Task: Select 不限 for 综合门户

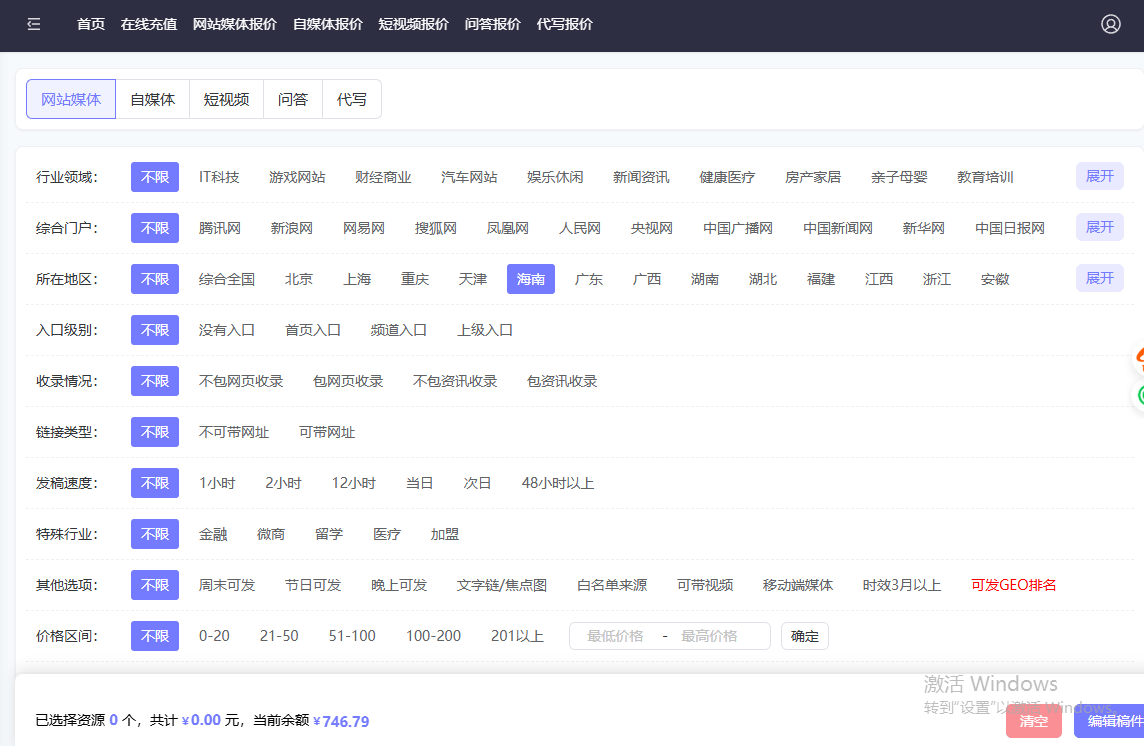Action: point(155,228)
